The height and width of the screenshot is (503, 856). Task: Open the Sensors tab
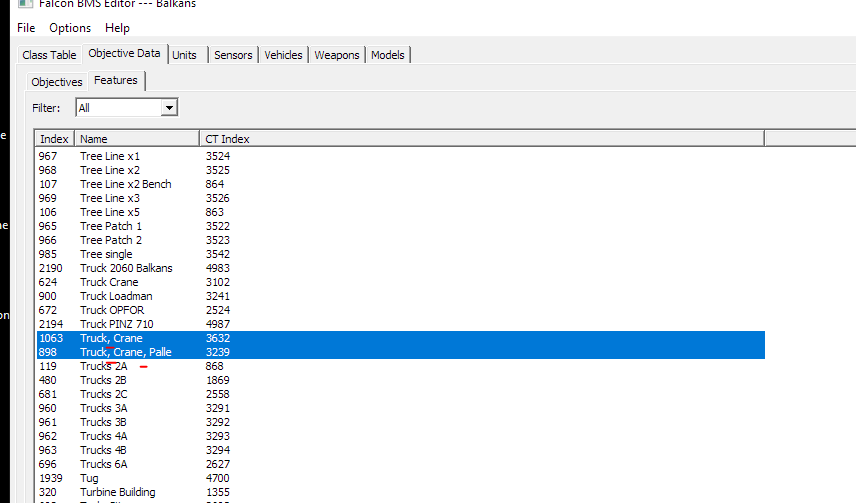(233, 55)
